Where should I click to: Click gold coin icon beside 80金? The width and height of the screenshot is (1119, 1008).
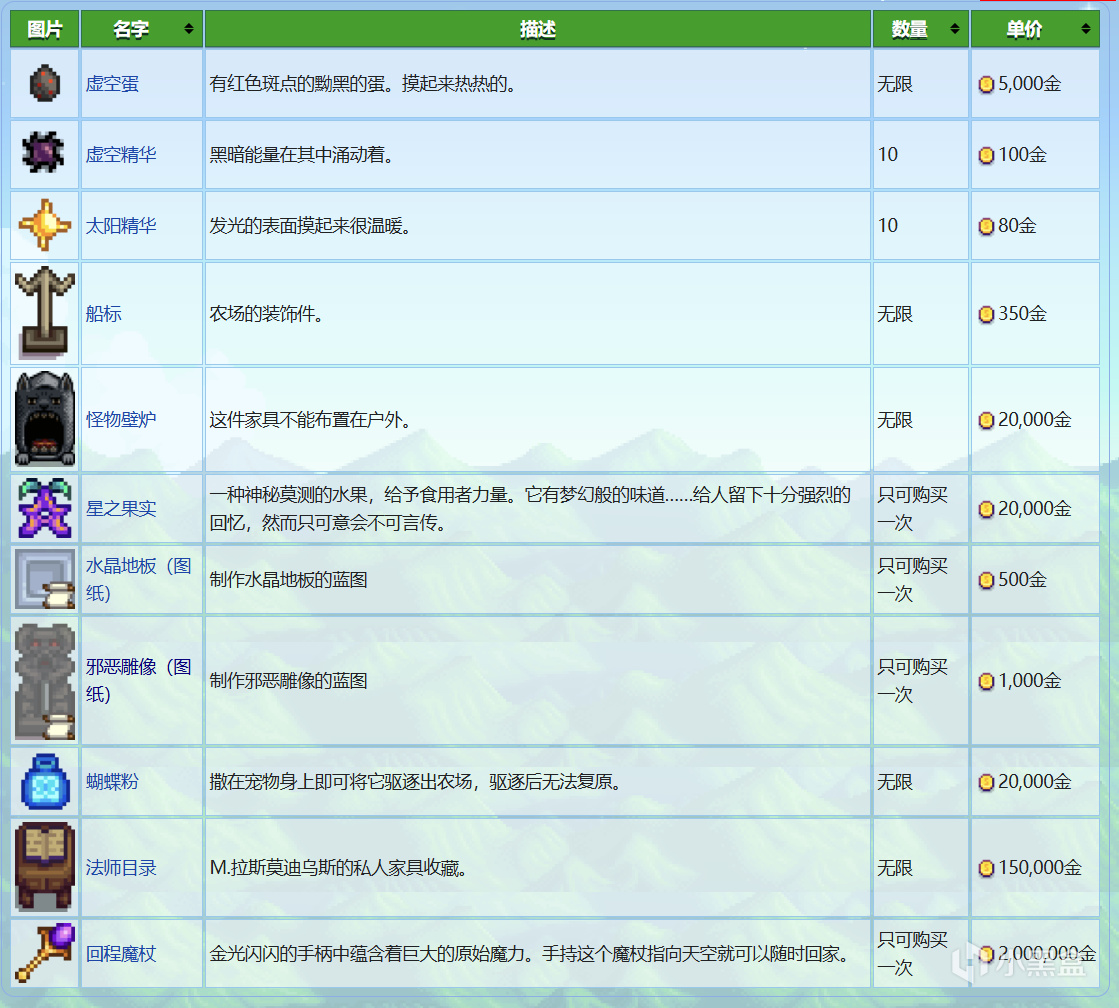(x=986, y=226)
